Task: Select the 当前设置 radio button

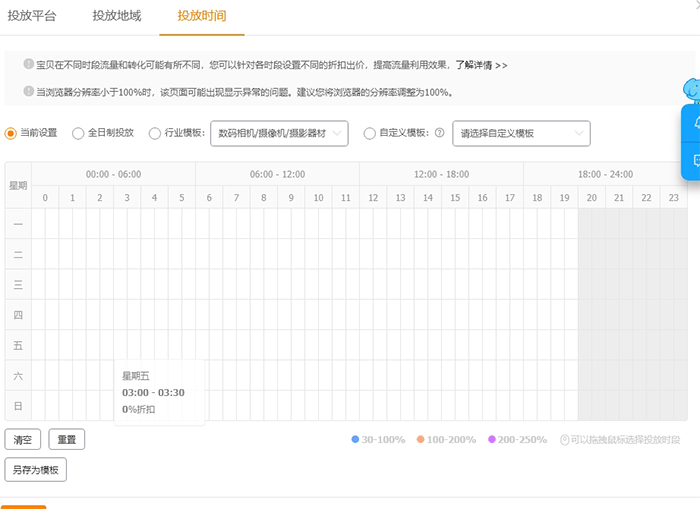Action: 11,133
